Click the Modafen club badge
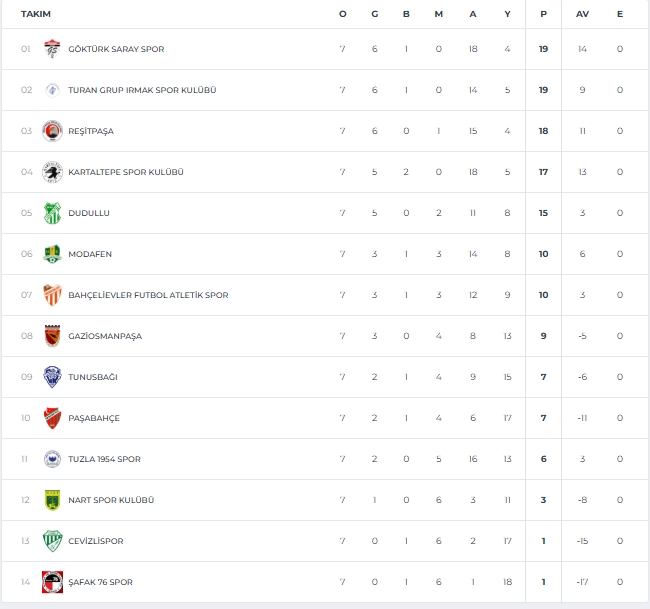 click(x=52, y=254)
